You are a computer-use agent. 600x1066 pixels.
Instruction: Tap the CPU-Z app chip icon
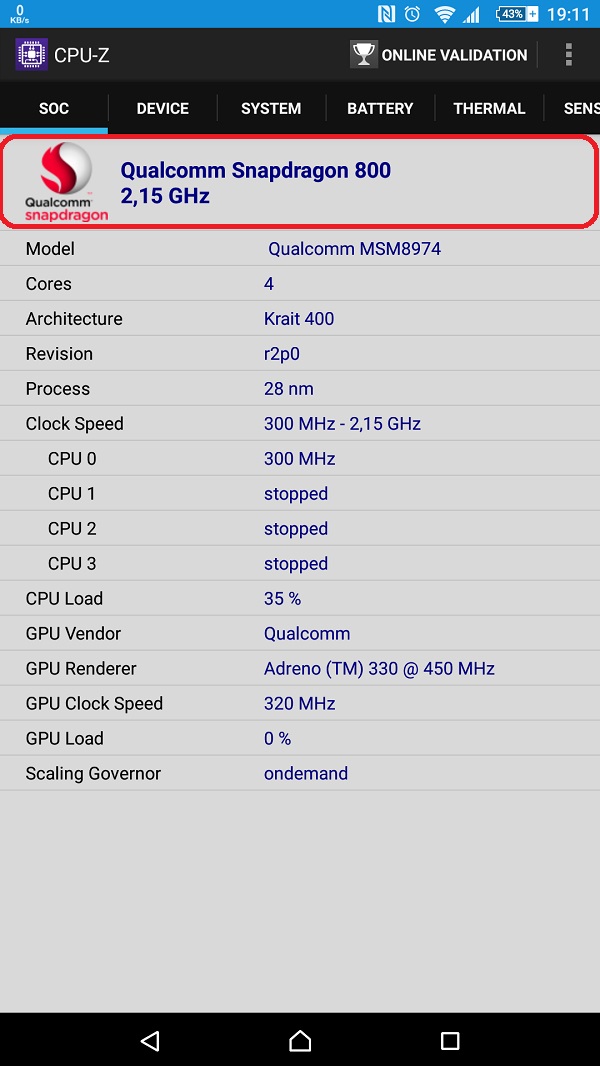click(x=31, y=54)
